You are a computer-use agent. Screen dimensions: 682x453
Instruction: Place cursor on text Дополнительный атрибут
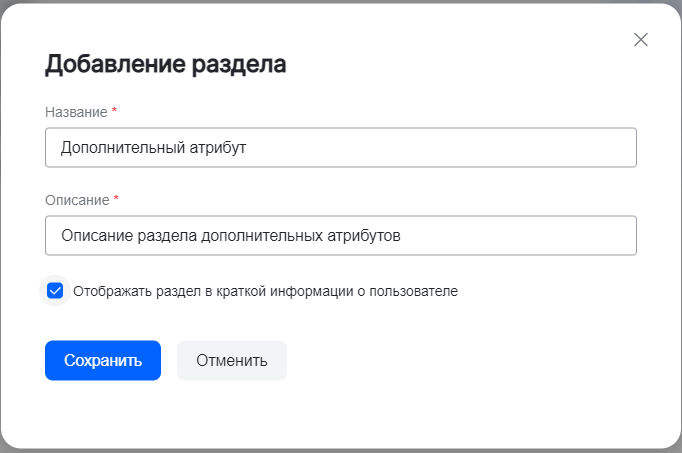tap(153, 148)
